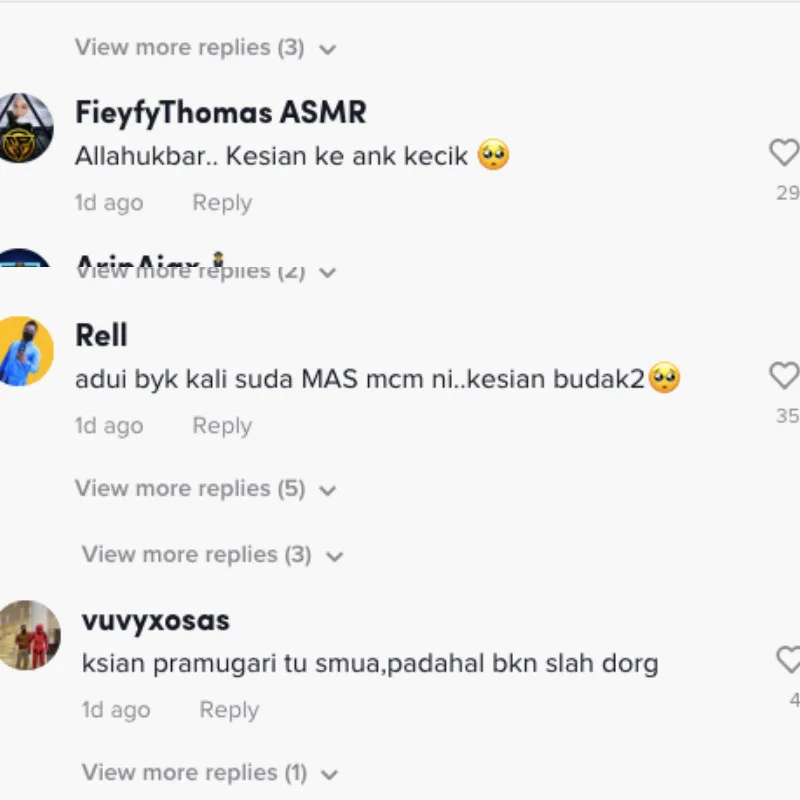Like FieyfyThomas ASMR's comment with heart icon

785,153
